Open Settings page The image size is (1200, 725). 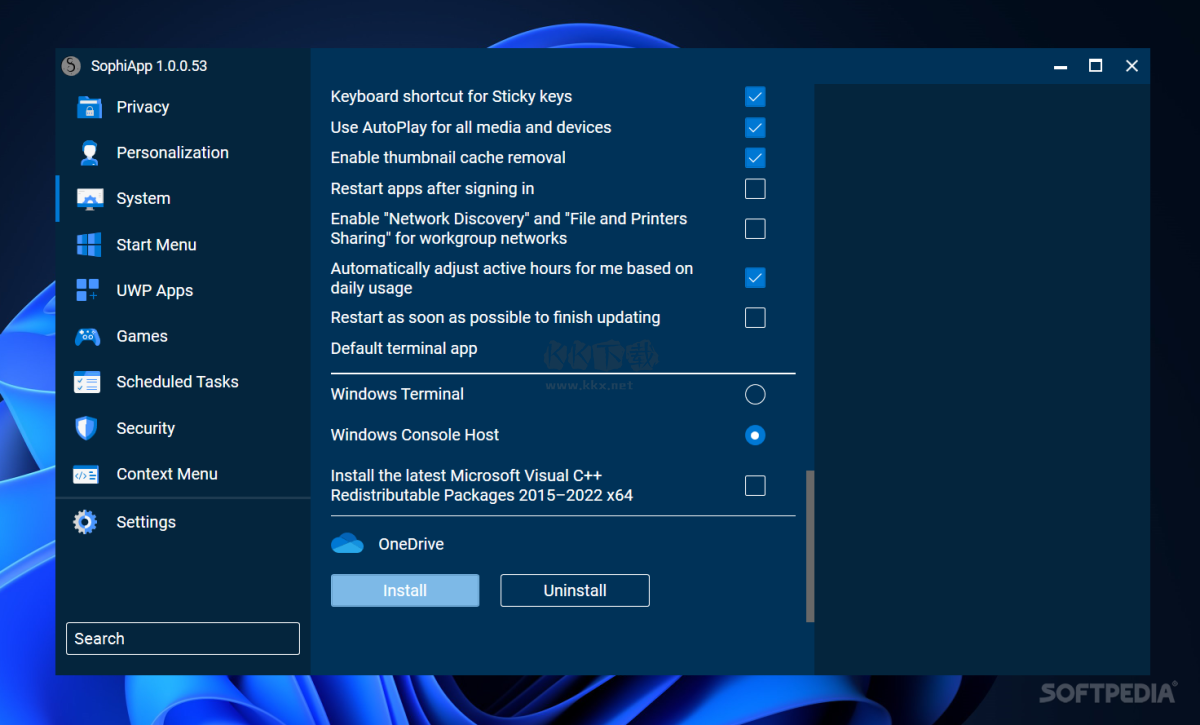point(146,522)
